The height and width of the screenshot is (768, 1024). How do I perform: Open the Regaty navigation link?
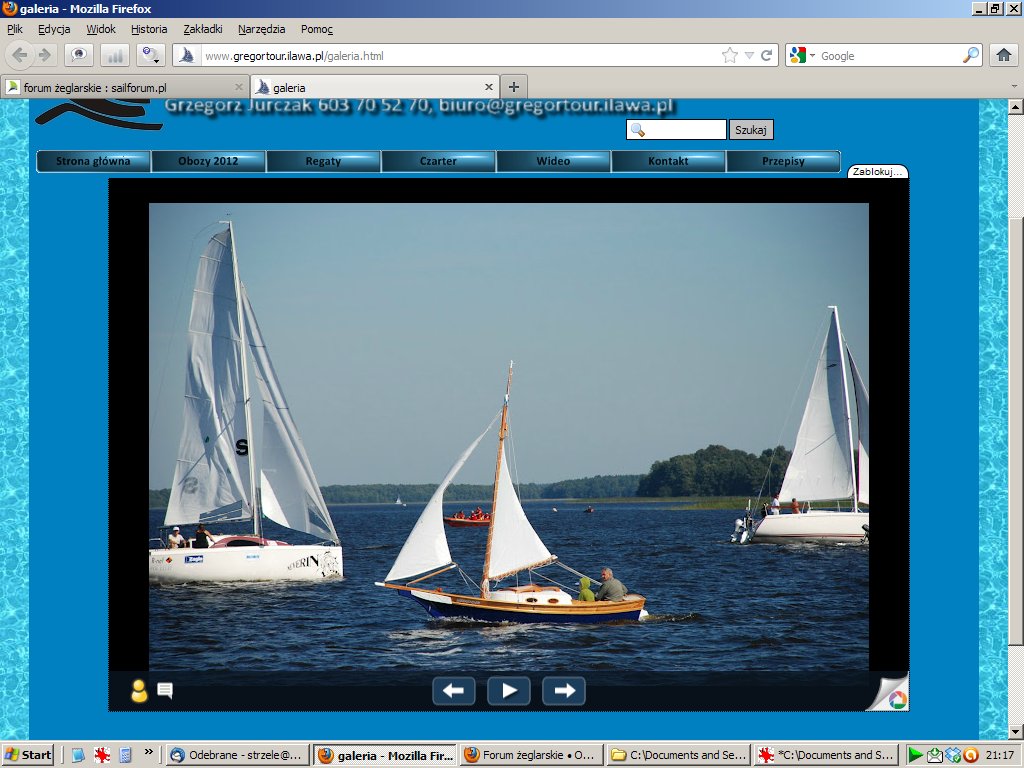323,161
